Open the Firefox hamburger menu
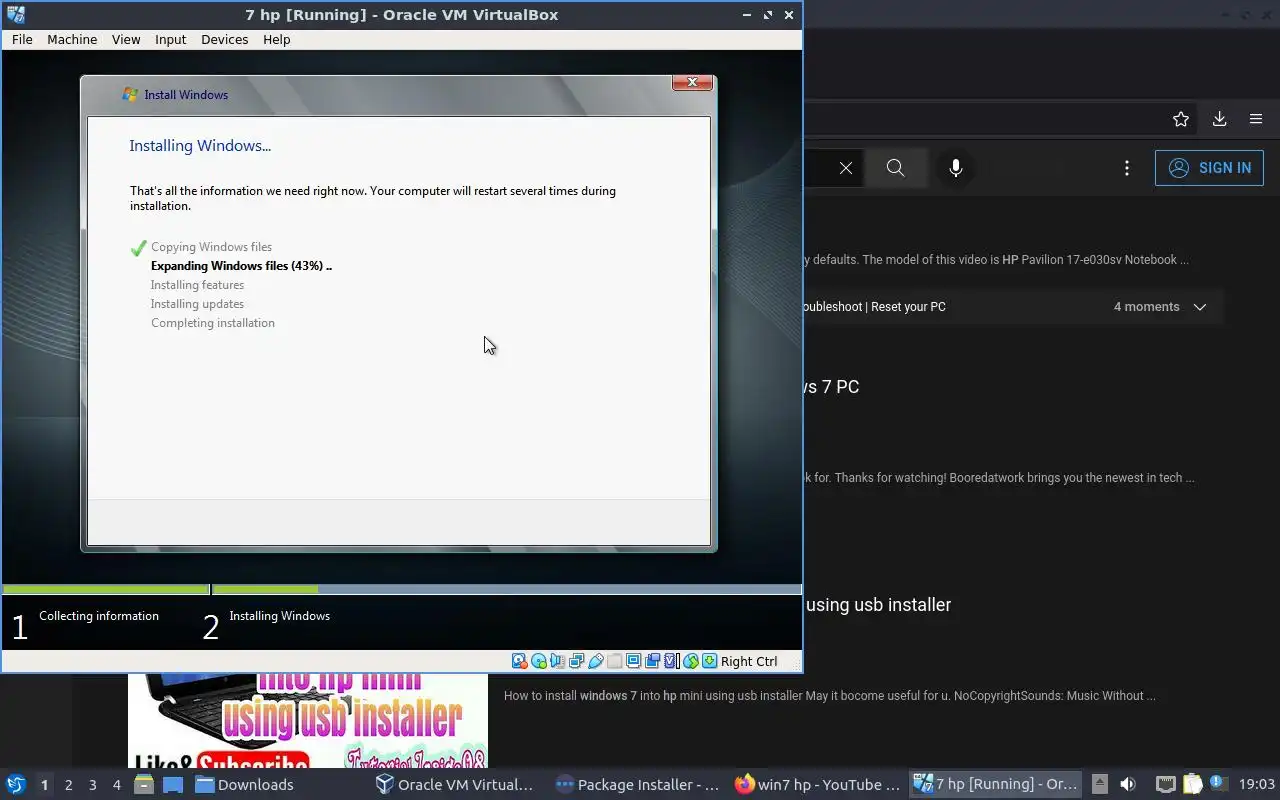Viewport: 1280px width, 800px height. pos(1256,119)
